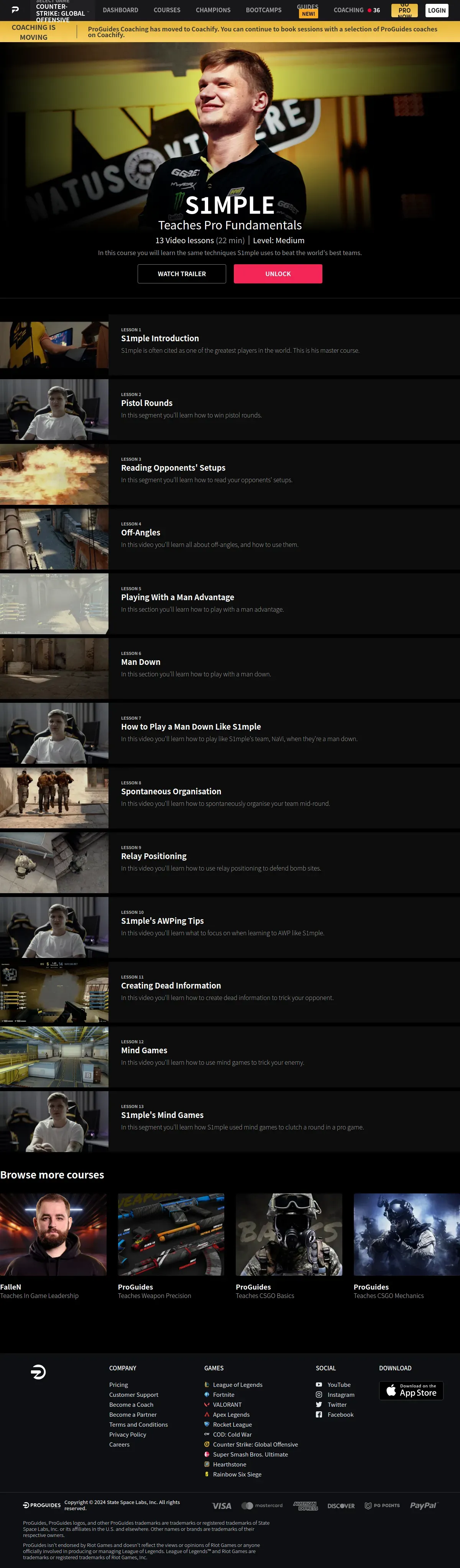
Task: Open the Pricing footer link
Action: click(x=118, y=1385)
